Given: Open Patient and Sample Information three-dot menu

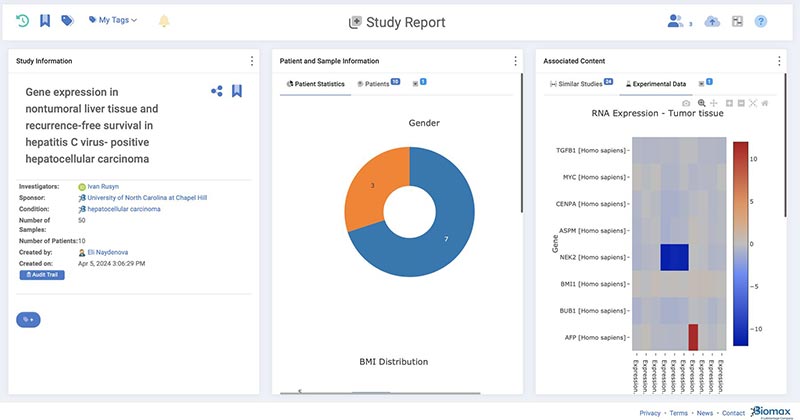Looking at the screenshot, I should [515, 61].
